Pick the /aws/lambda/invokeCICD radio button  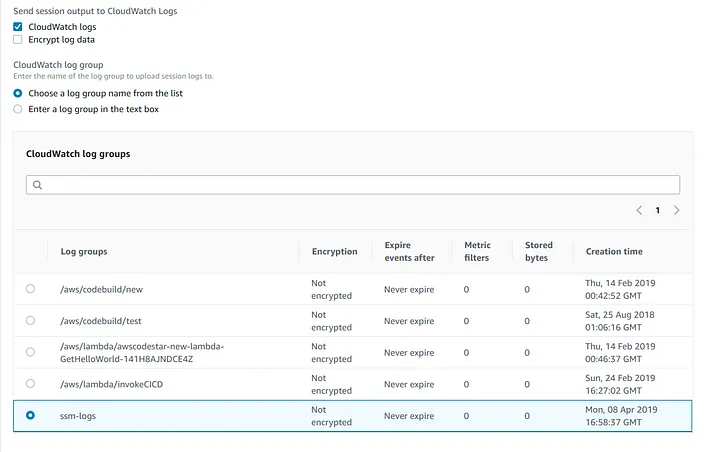point(30,384)
